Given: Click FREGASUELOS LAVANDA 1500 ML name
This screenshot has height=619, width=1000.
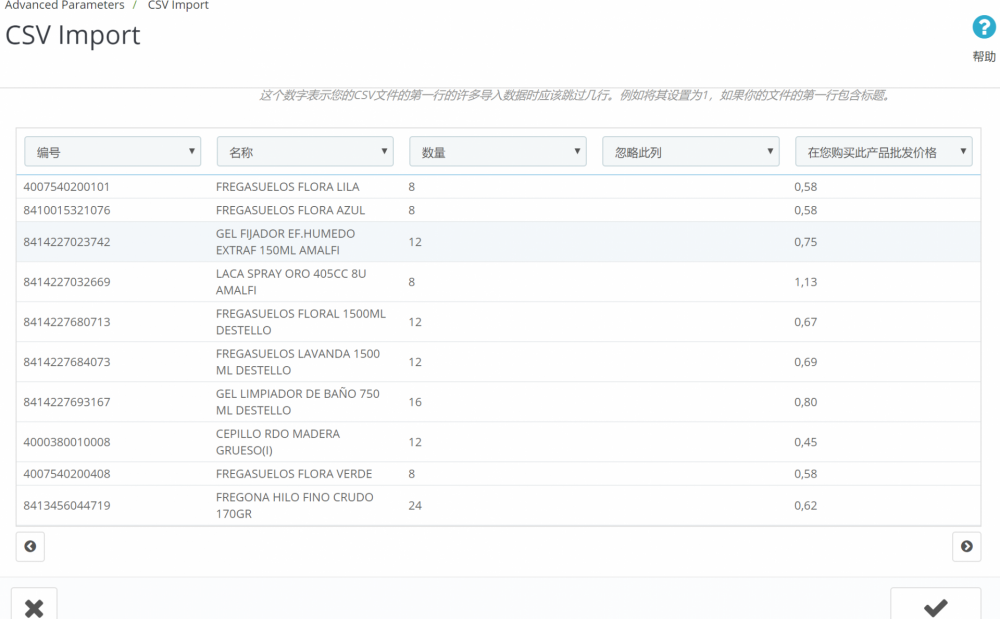Looking at the screenshot, I should point(298,362).
